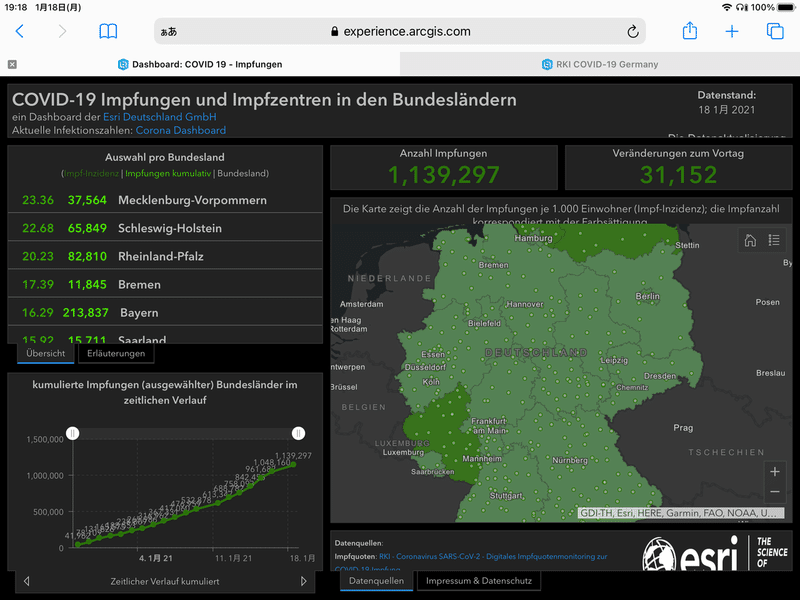
Task: Click the experience.arcgis.com address field
Action: point(399,31)
